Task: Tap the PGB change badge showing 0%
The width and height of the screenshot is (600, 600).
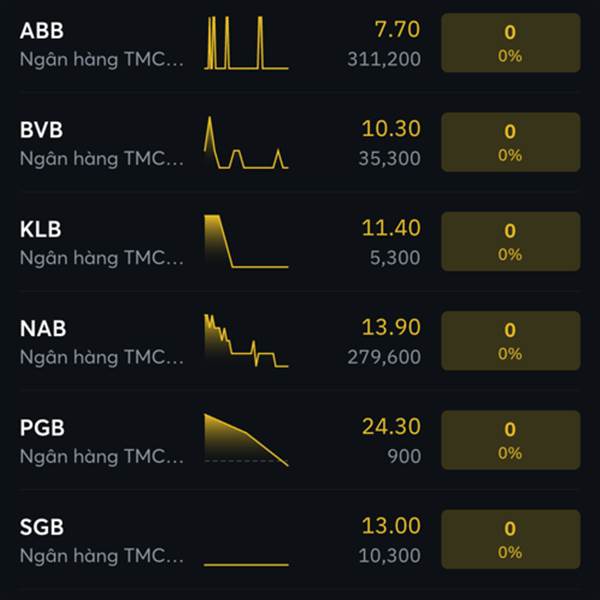Action: click(511, 440)
